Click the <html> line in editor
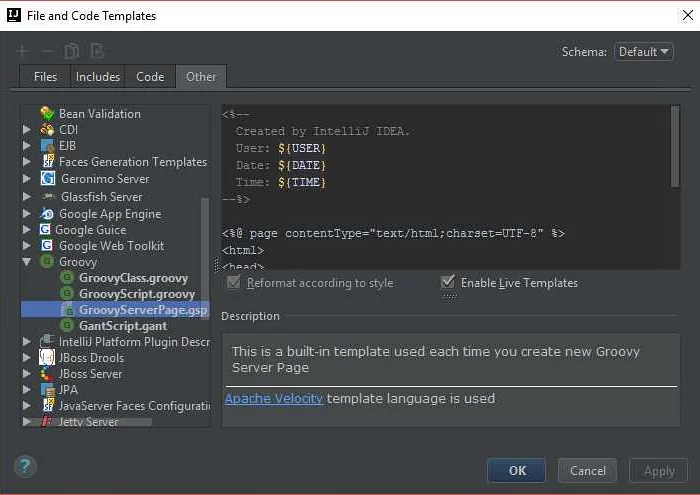The image size is (700, 495). pos(243,250)
